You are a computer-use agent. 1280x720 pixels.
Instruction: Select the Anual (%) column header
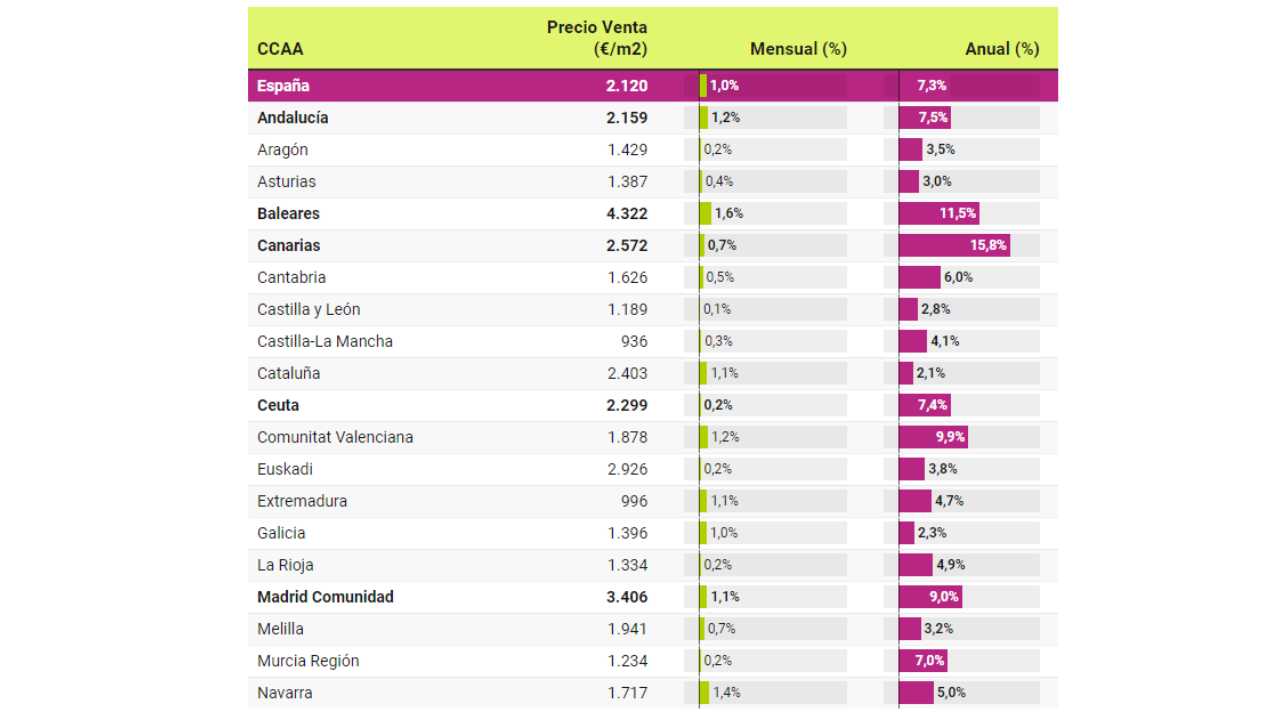(x=1001, y=49)
